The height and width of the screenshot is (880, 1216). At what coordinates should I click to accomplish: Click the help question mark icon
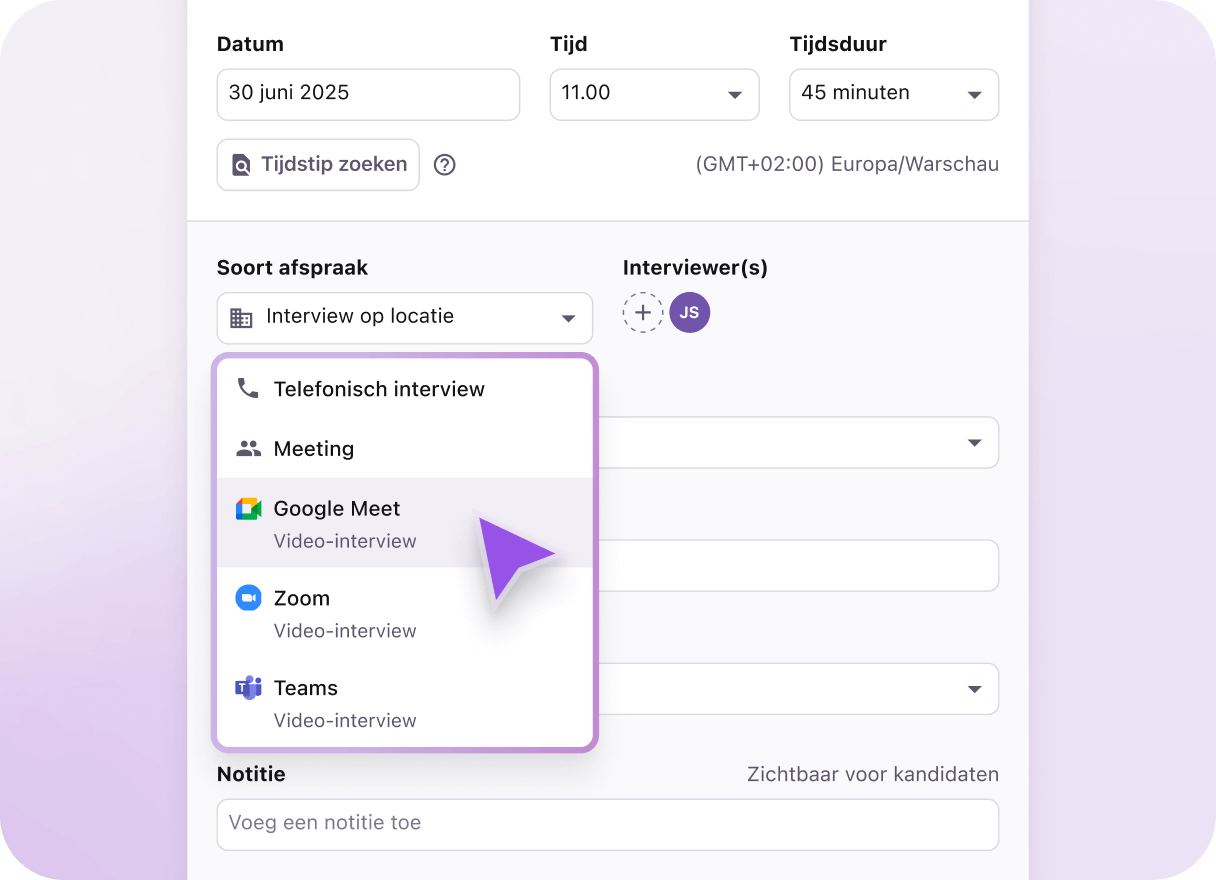444,164
